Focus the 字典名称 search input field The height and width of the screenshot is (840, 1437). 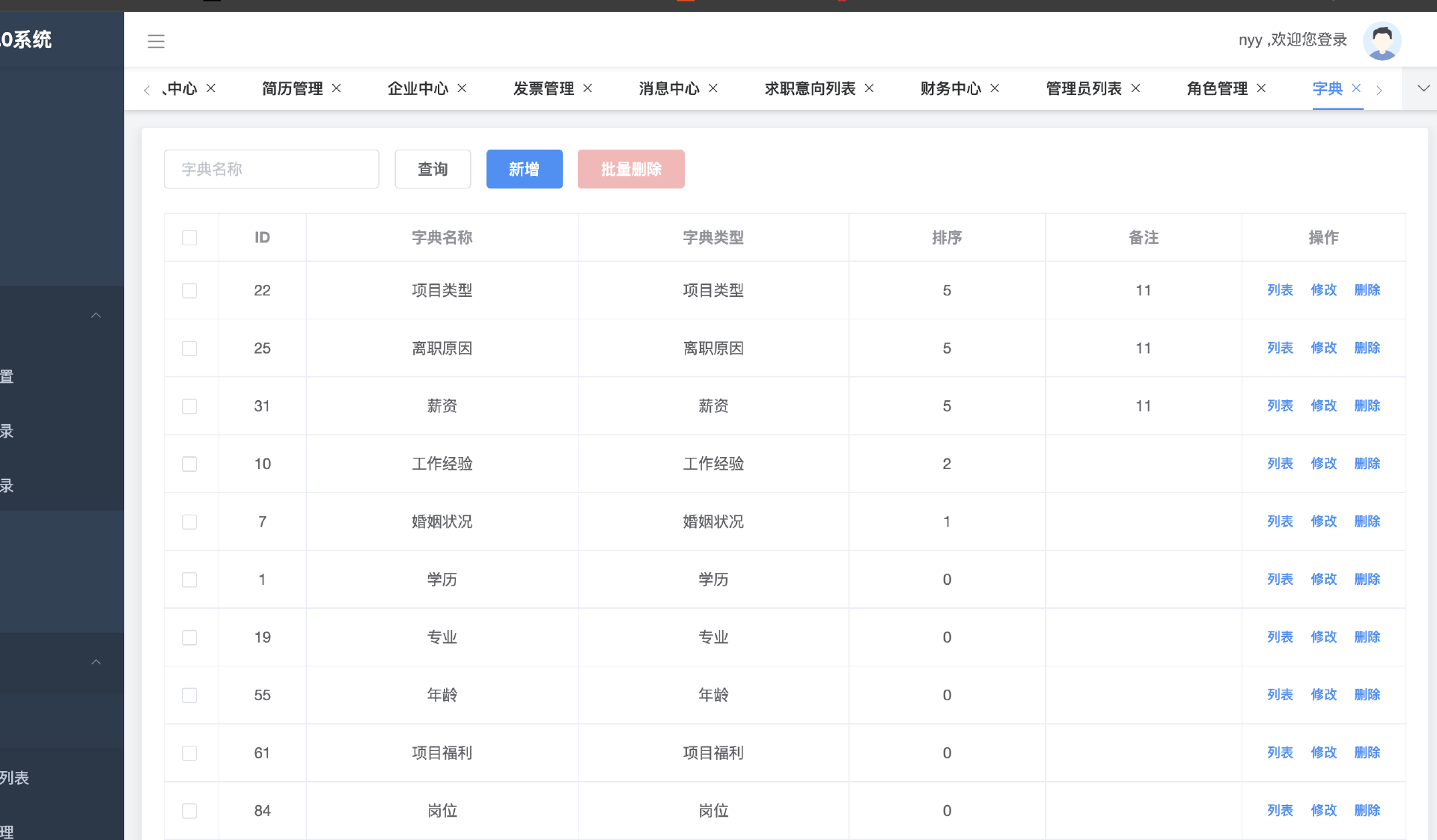[271, 169]
